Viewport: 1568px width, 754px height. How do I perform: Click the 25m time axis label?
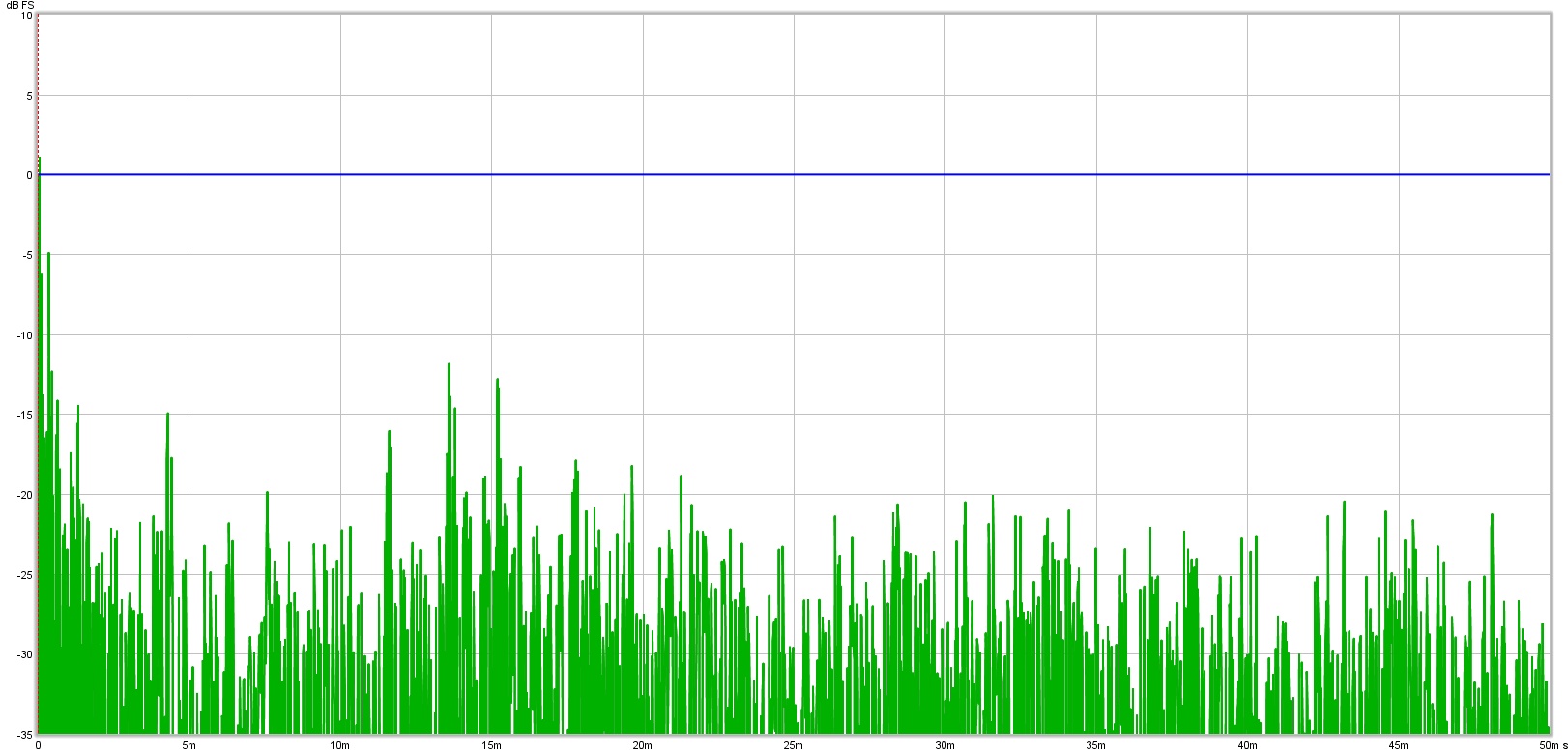tap(794, 745)
